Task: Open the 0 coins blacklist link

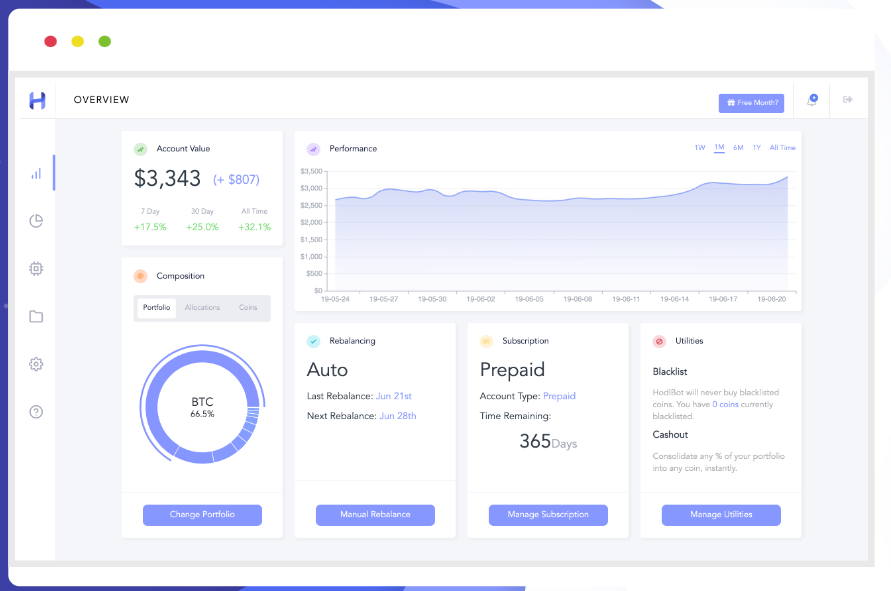Action: point(726,405)
